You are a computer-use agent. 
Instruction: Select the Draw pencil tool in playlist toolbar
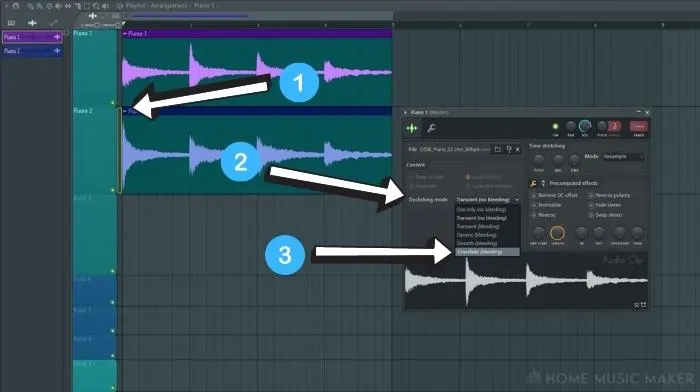[x=30, y=6]
